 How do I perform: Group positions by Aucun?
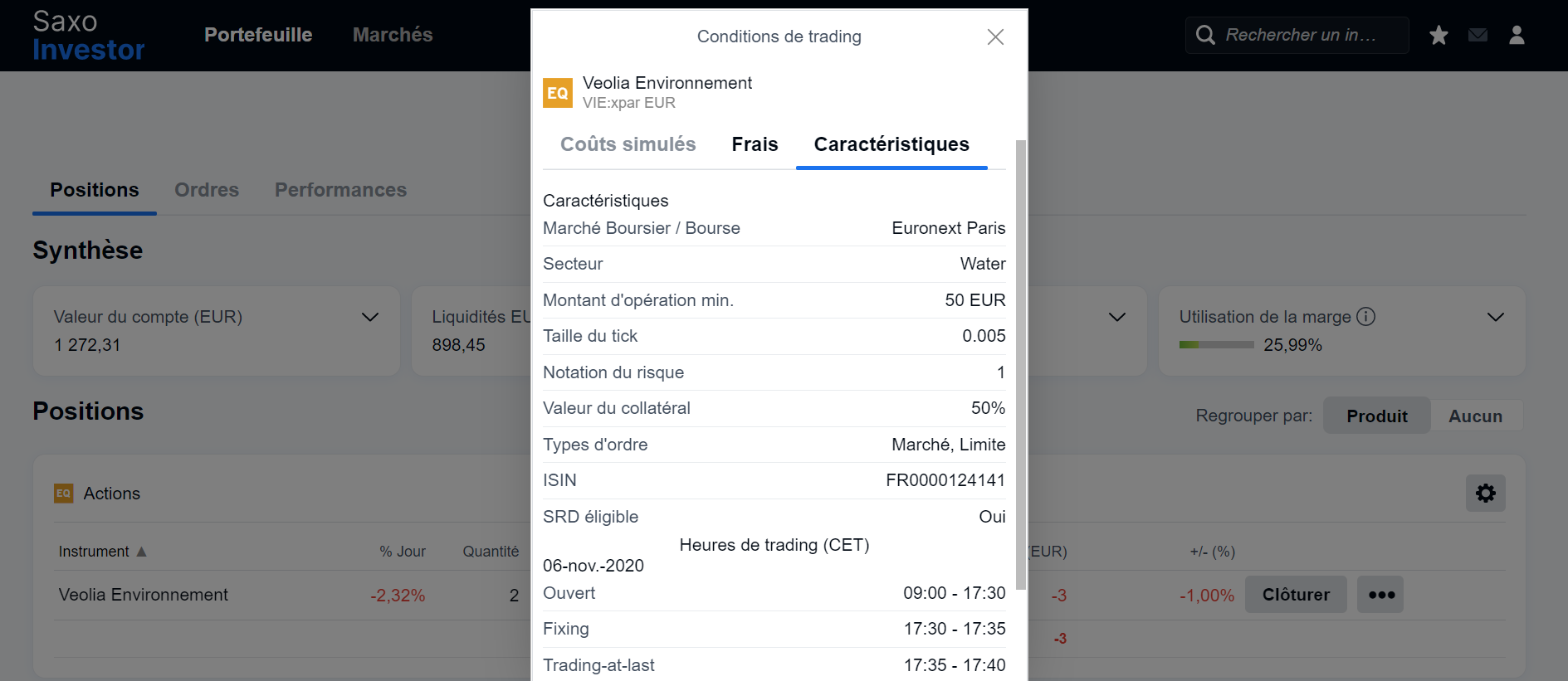click(x=1475, y=416)
